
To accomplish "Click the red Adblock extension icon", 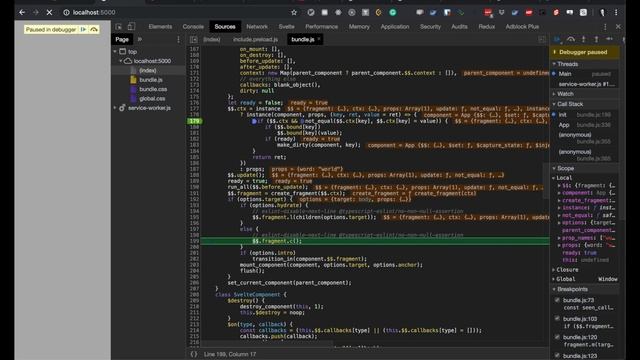I will click(x=488, y=13).
